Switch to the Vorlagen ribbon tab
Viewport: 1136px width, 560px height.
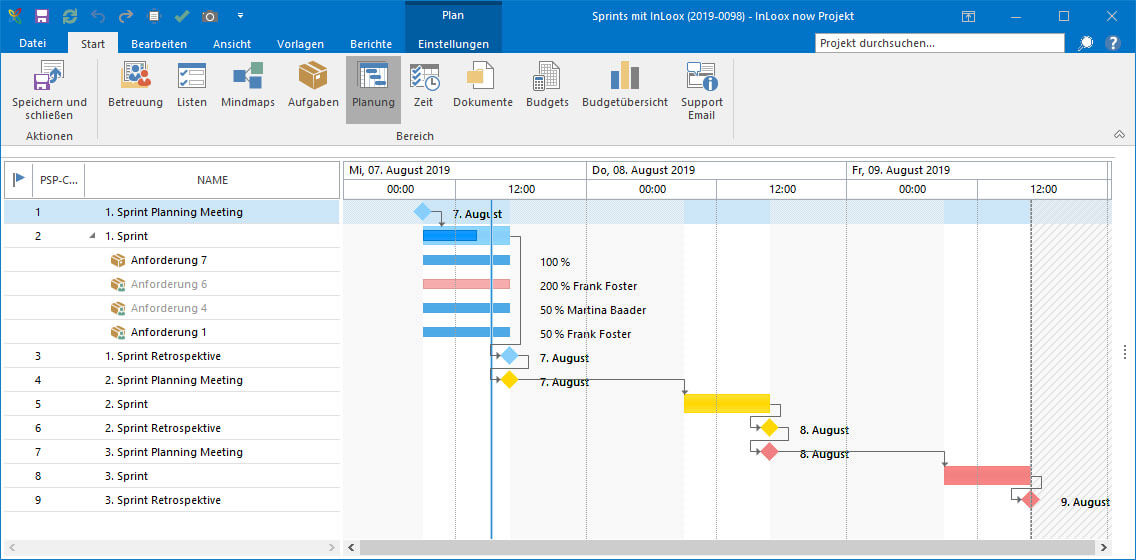click(300, 43)
